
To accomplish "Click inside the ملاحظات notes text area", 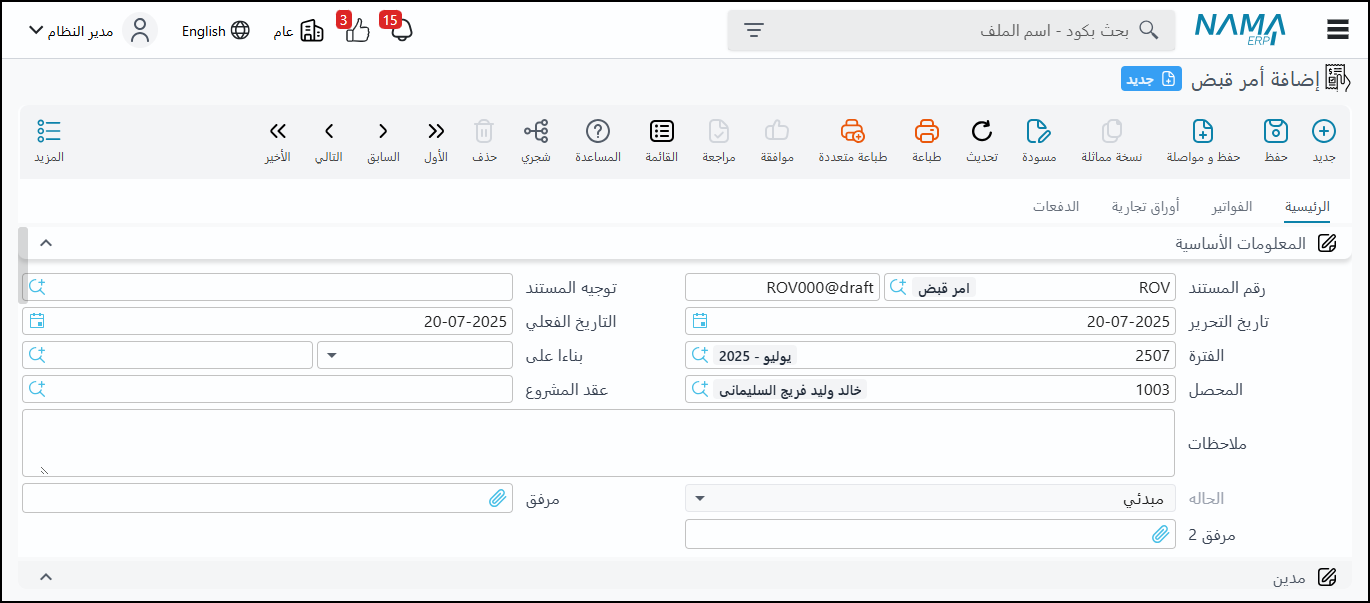I will [x=598, y=443].
